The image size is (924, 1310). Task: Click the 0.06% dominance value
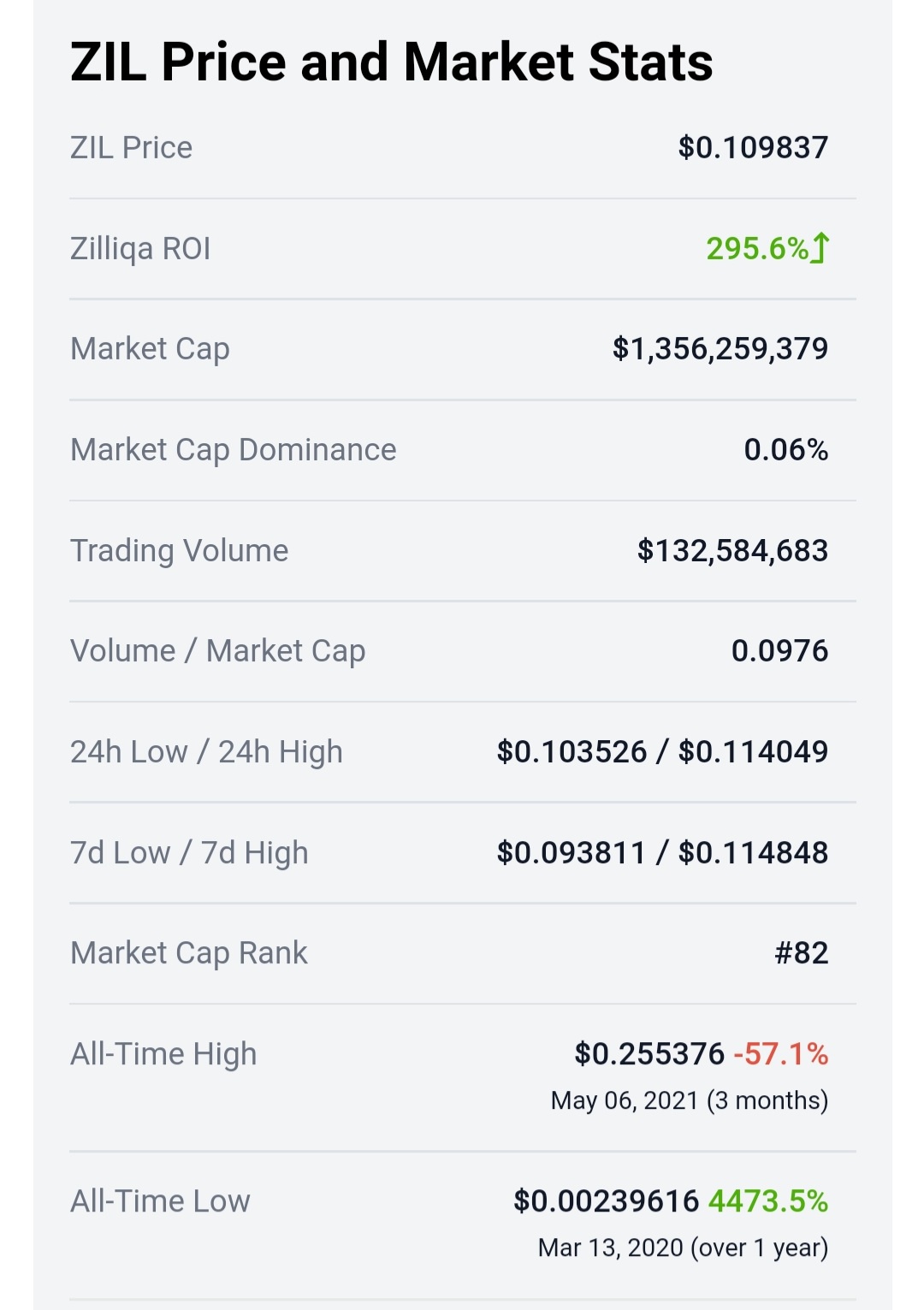[786, 449]
